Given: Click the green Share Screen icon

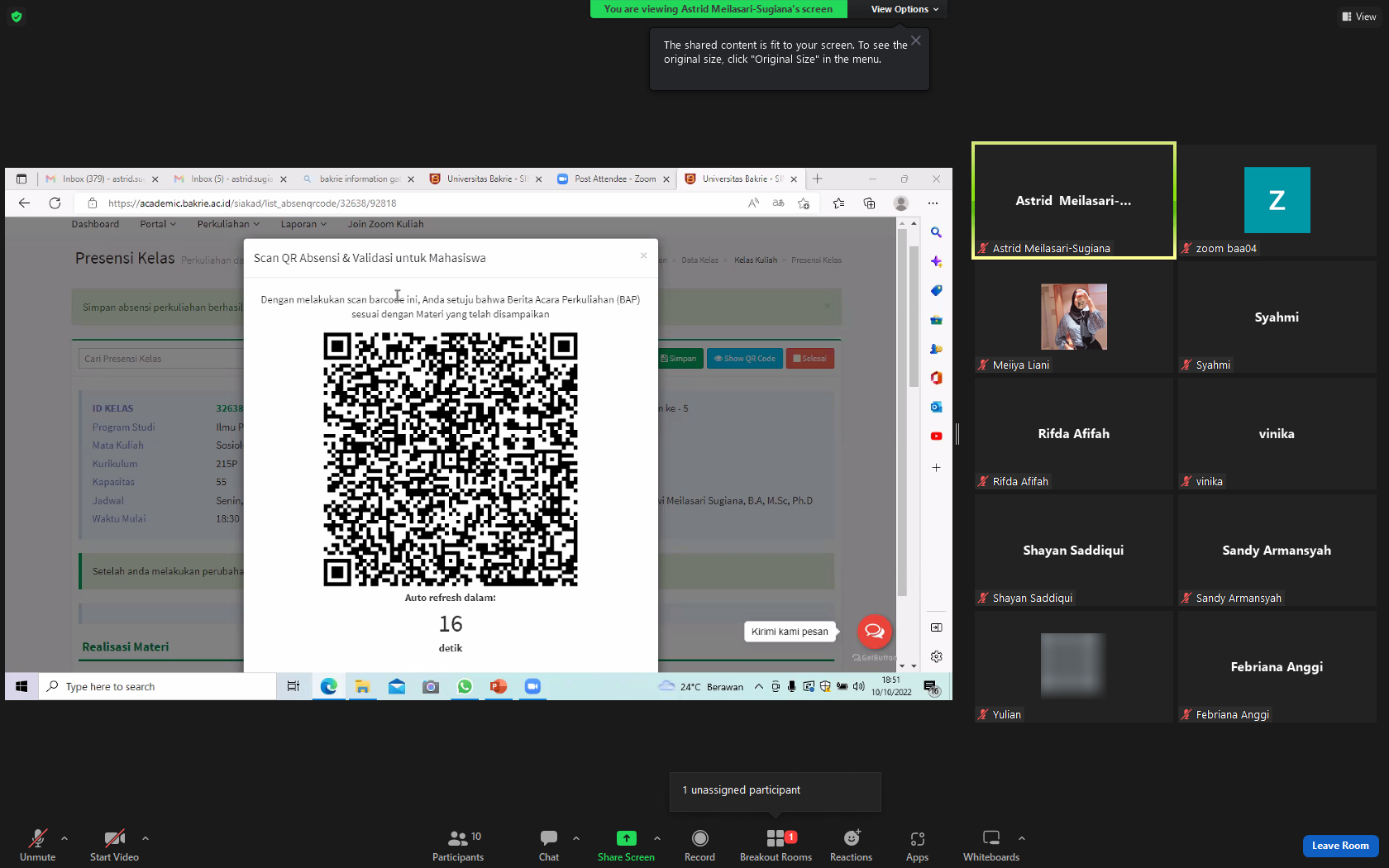Looking at the screenshot, I should tap(627, 838).
